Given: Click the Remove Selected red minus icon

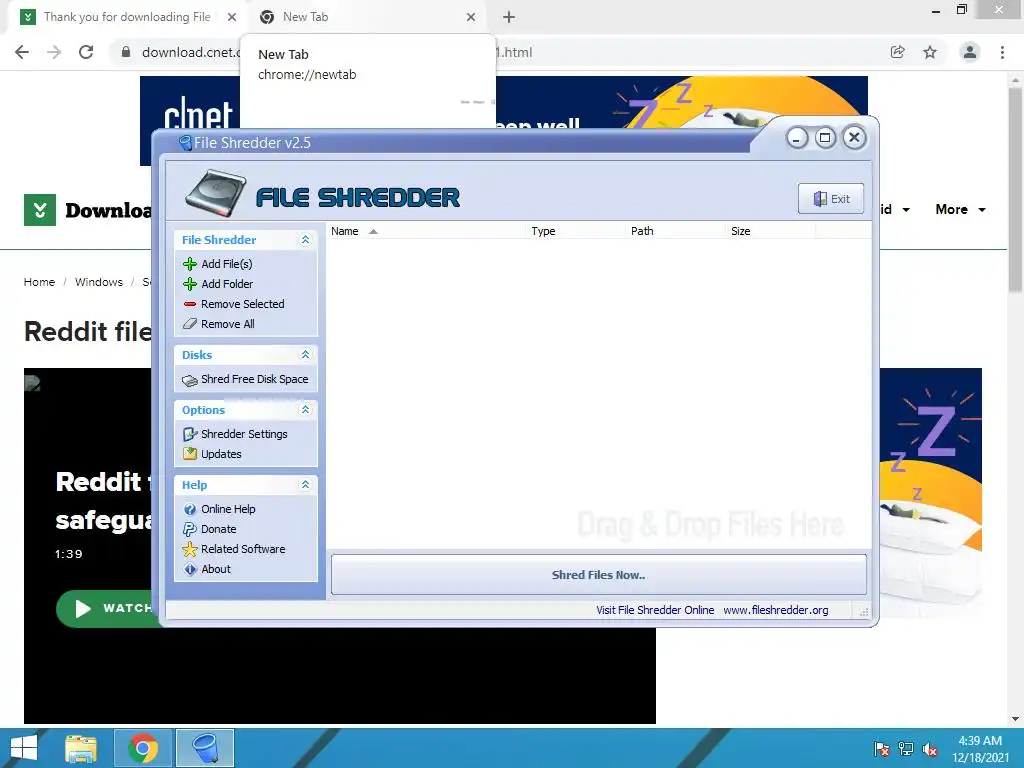Looking at the screenshot, I should coord(190,304).
